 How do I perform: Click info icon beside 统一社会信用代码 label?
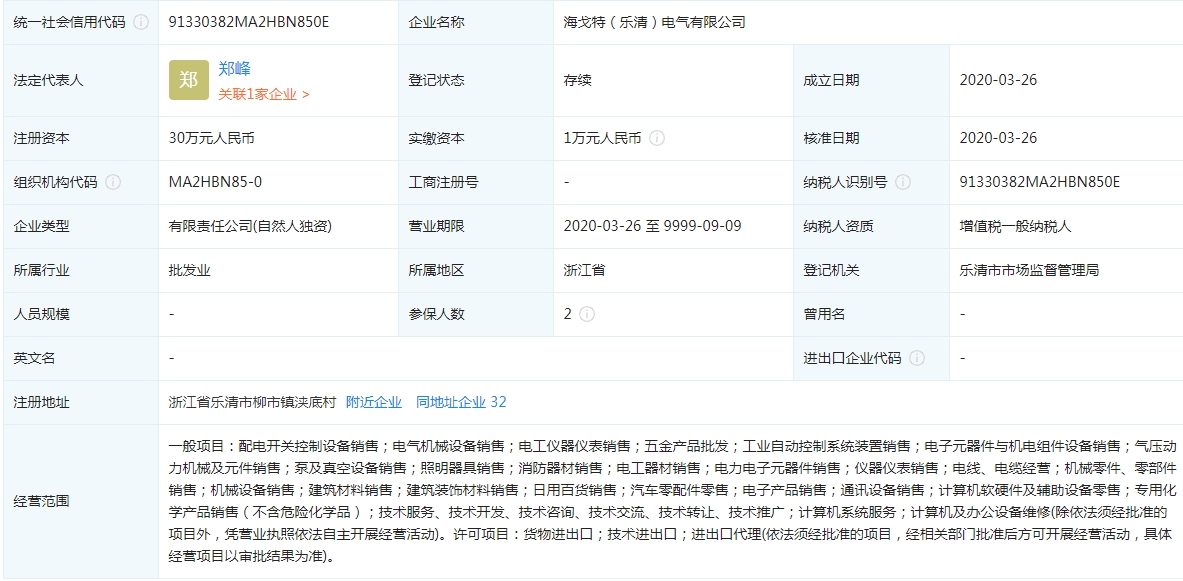[x=141, y=22]
